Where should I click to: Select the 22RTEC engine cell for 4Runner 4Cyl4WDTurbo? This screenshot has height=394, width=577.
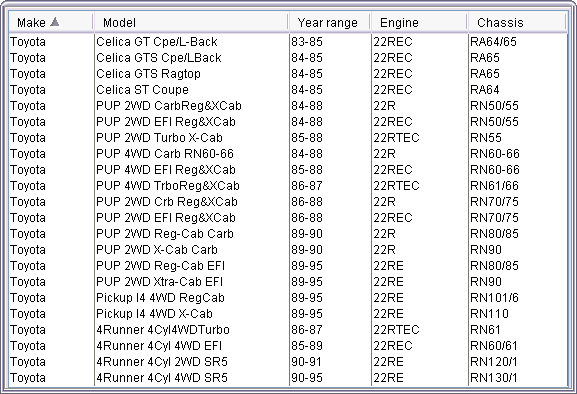click(420, 330)
